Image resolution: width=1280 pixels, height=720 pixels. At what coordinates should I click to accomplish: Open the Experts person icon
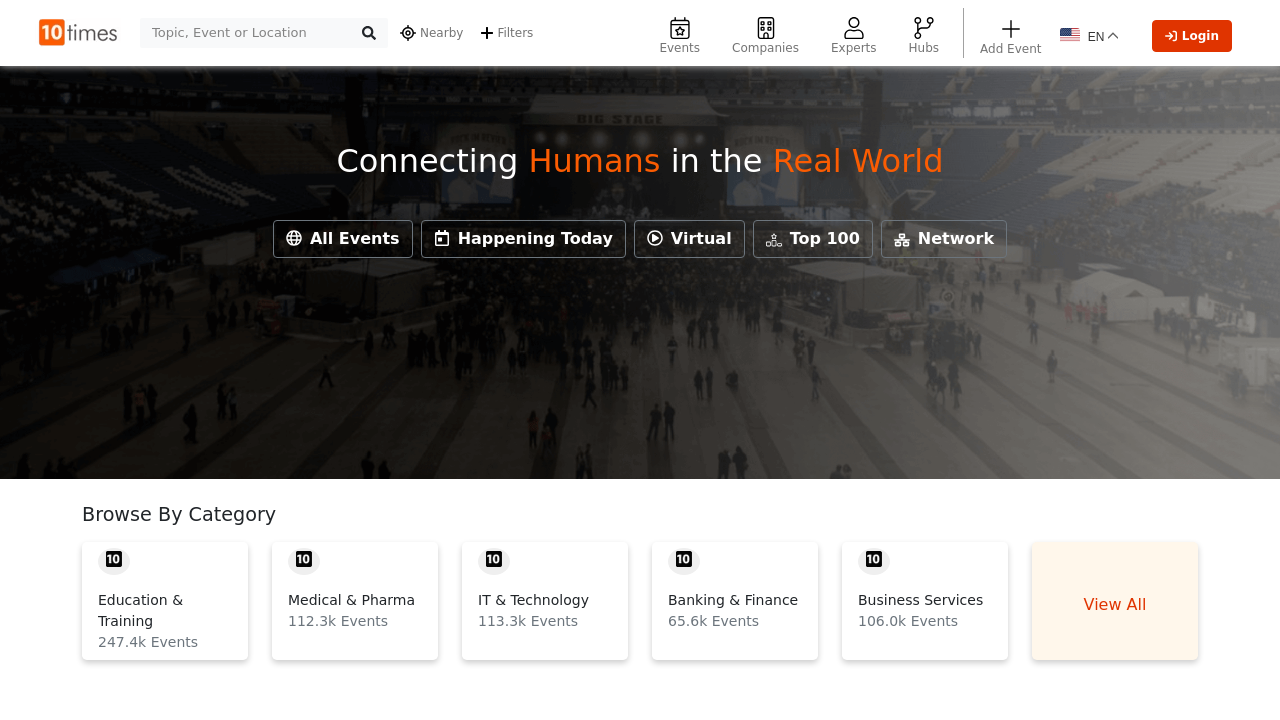[x=854, y=28]
